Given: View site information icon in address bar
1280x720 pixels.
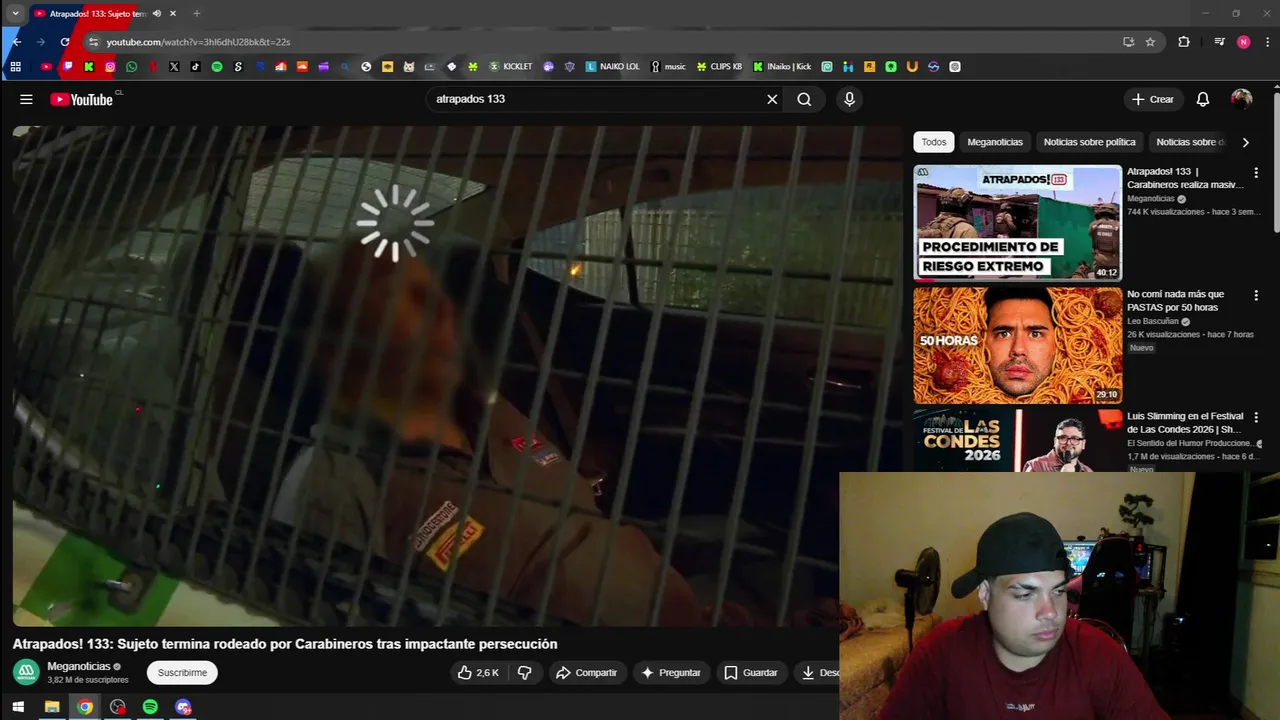Looking at the screenshot, I should click(93, 42).
